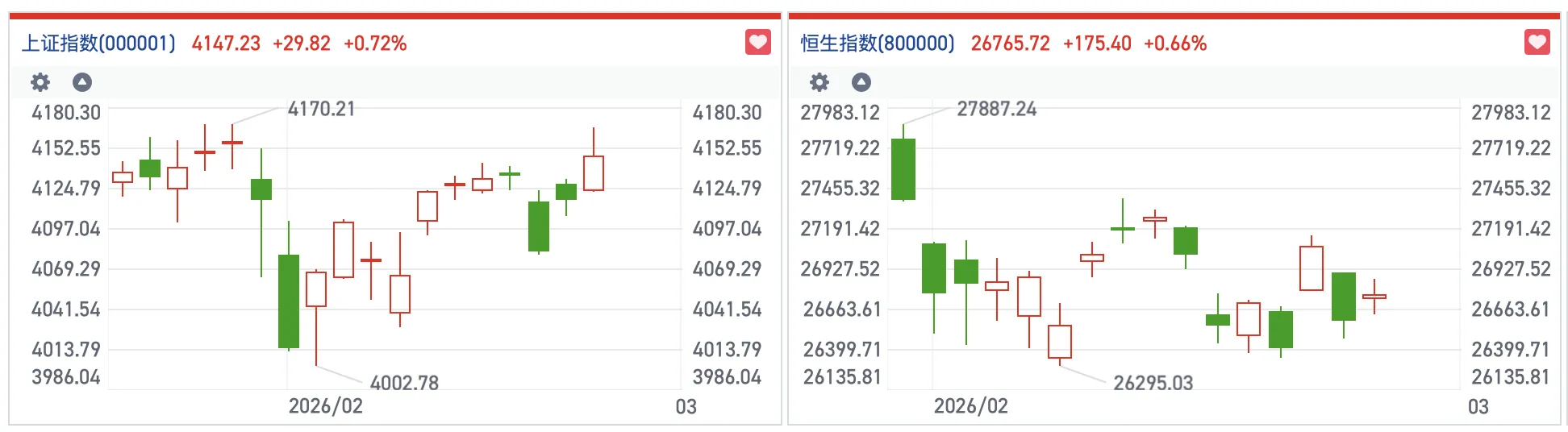
Task: Open chart settings gear for 恒生指数
Action: click(819, 82)
